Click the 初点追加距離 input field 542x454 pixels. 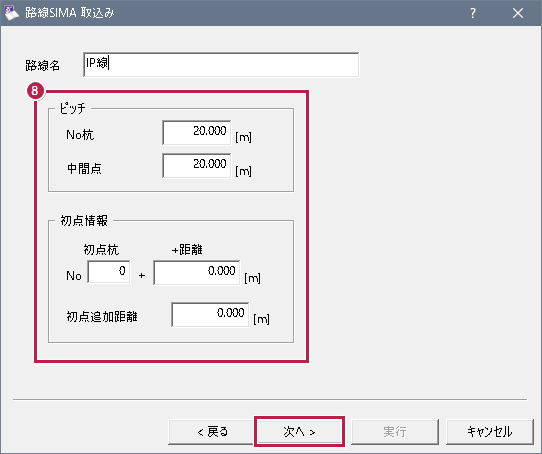click(x=210, y=314)
